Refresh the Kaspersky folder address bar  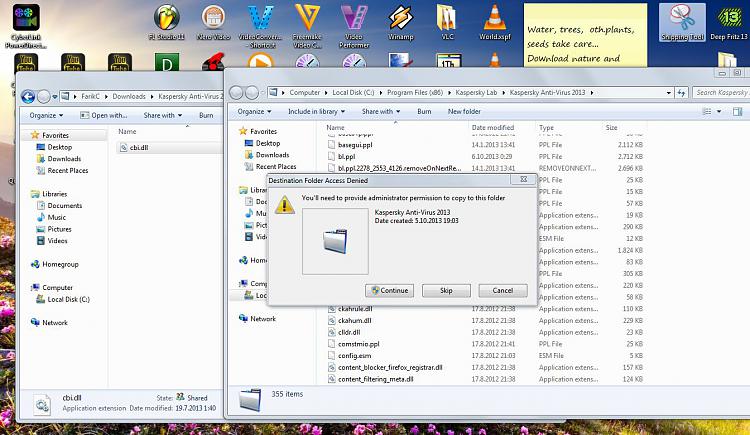[x=681, y=93]
